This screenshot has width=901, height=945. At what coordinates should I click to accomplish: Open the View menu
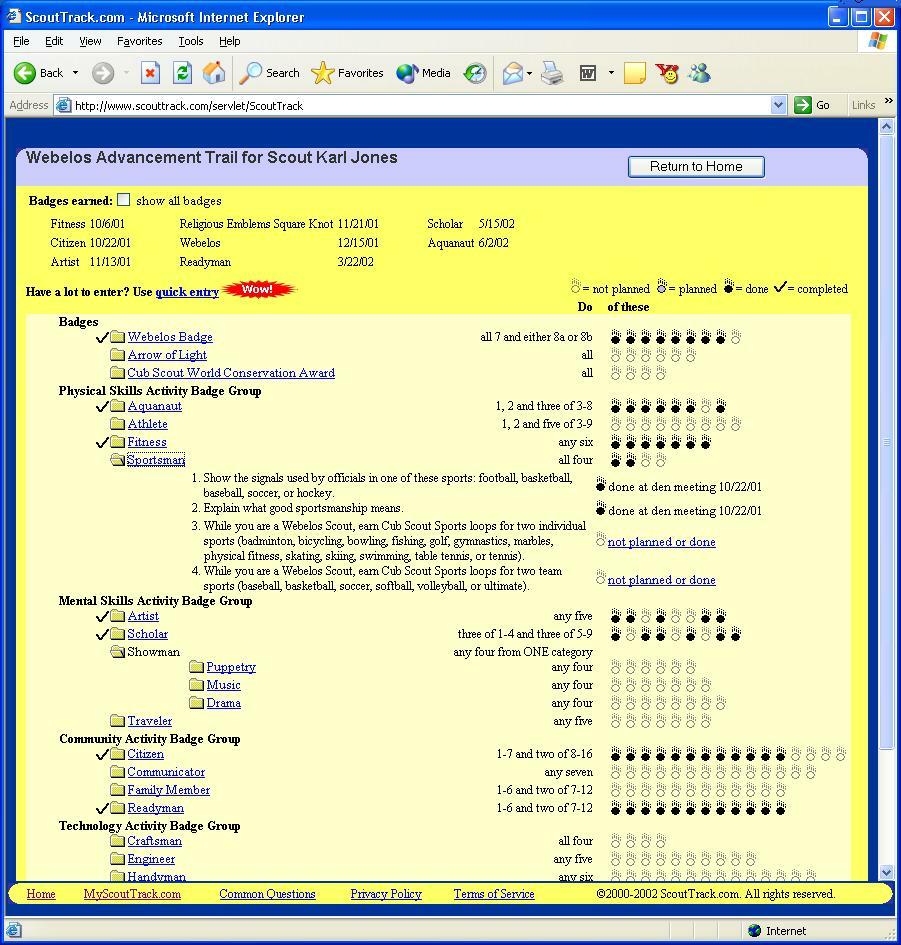90,41
